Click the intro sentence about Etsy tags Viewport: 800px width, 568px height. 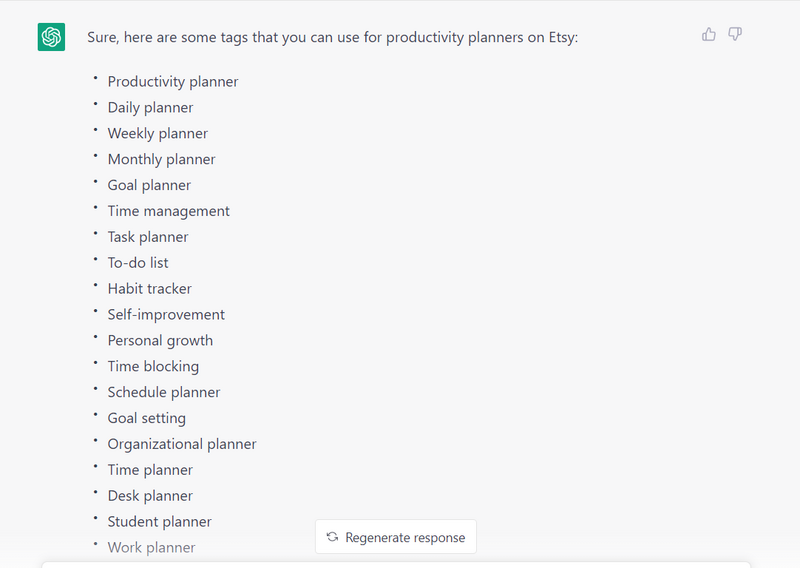tap(333, 37)
